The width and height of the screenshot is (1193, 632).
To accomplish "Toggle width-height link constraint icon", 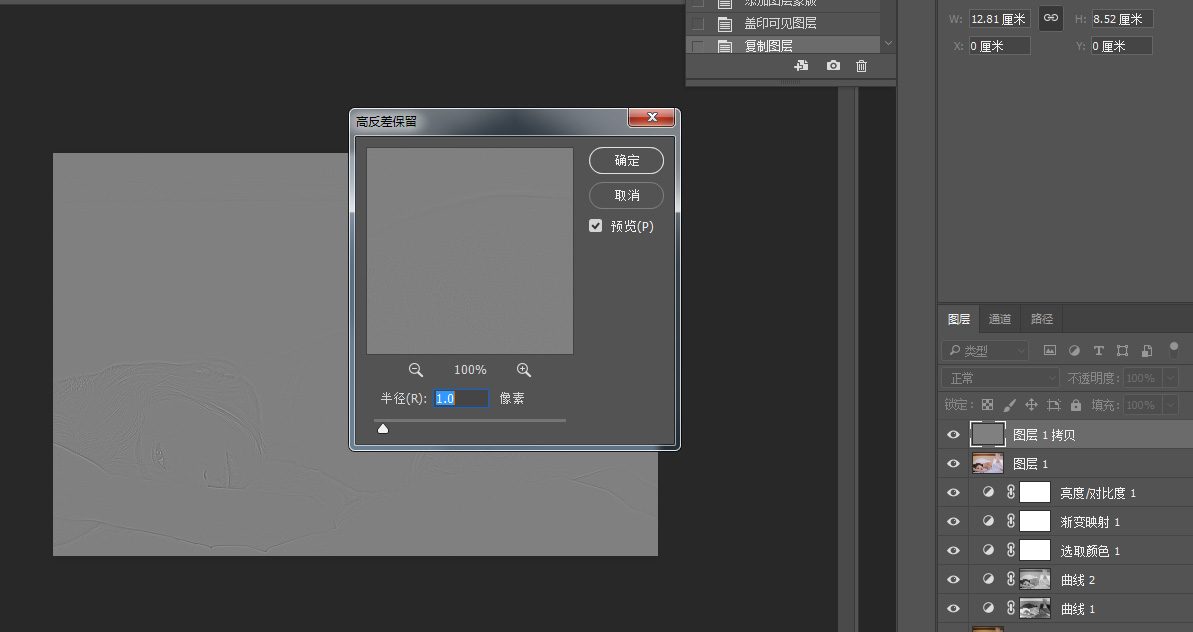I will point(1051,18).
